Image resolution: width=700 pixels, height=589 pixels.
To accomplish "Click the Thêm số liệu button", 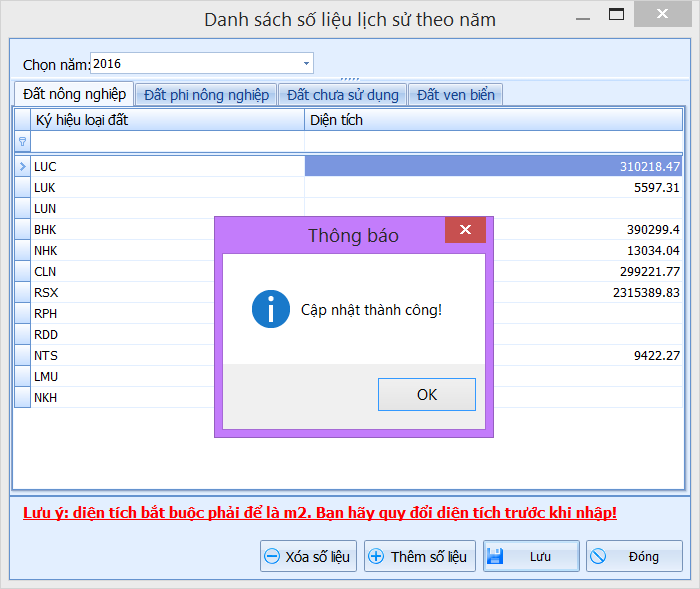I will [x=418, y=556].
